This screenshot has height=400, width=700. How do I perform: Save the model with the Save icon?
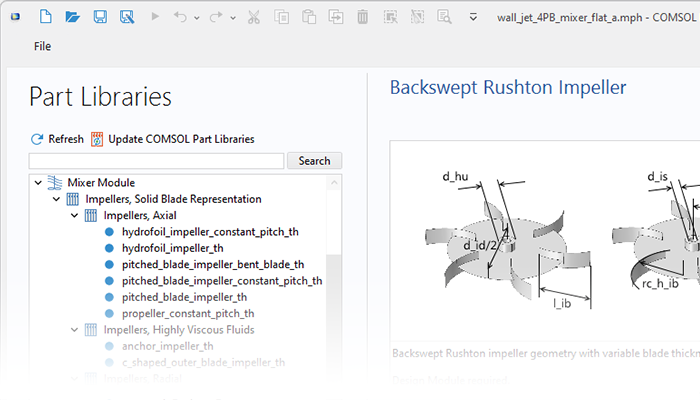100,17
